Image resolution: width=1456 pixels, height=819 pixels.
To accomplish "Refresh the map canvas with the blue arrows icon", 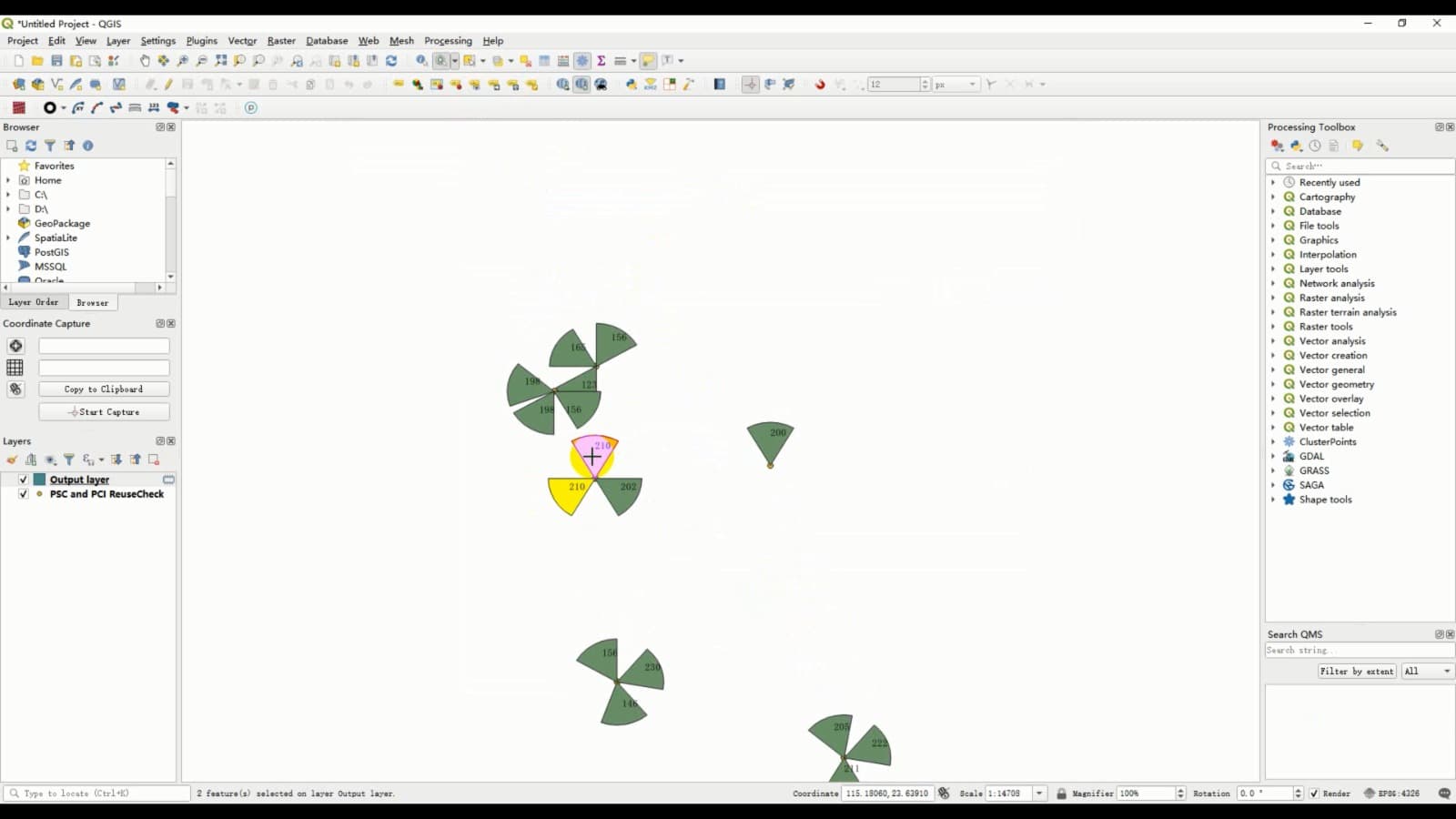I will [x=391, y=61].
